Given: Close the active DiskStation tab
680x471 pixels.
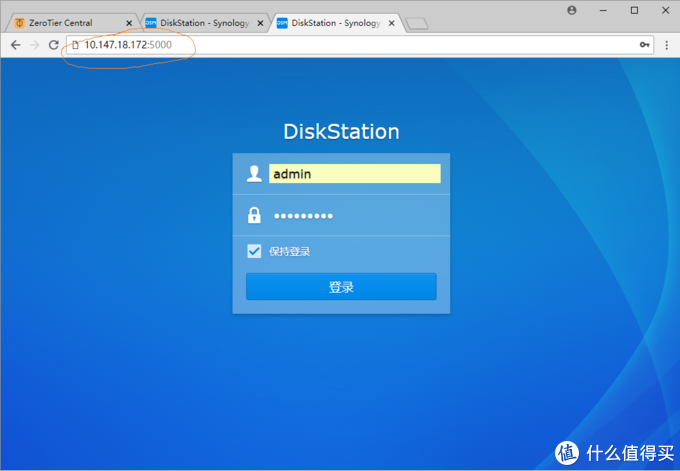Looking at the screenshot, I should point(392,23).
